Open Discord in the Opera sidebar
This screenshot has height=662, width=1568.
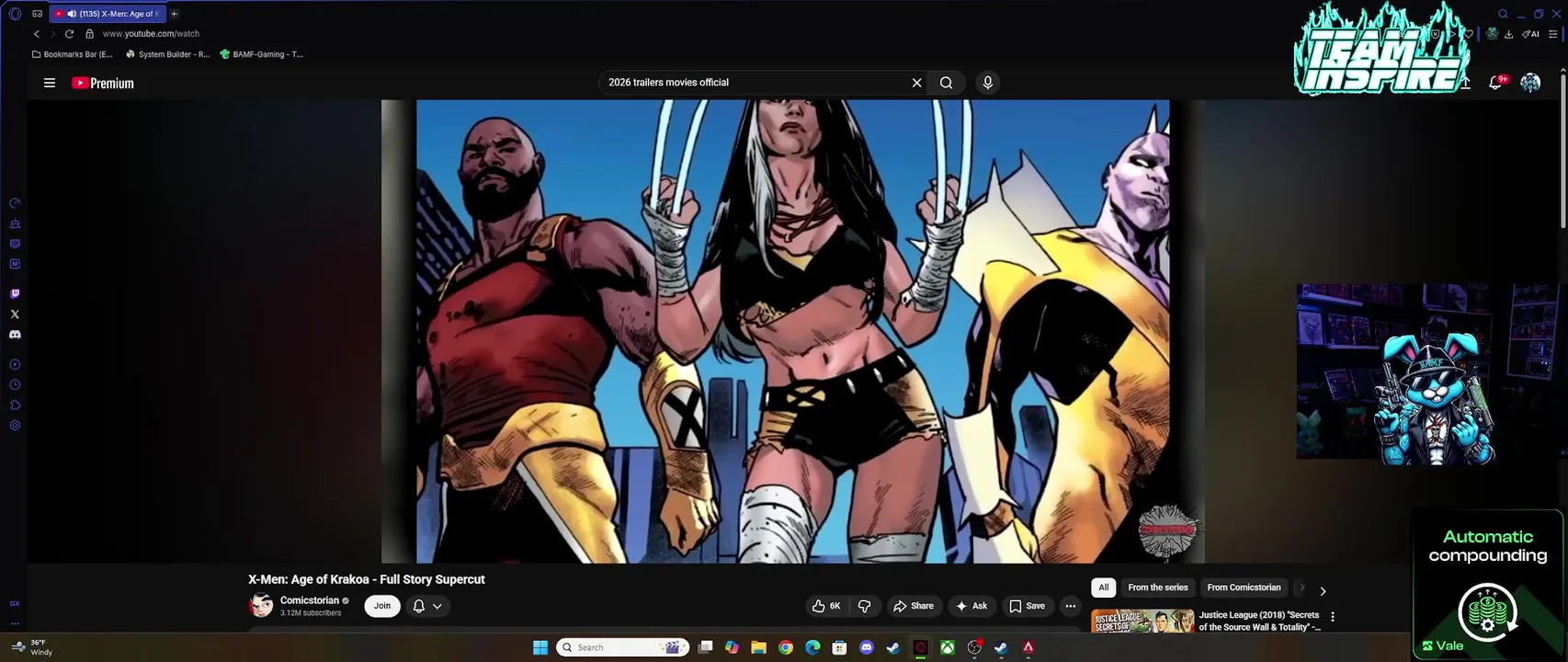tap(15, 335)
